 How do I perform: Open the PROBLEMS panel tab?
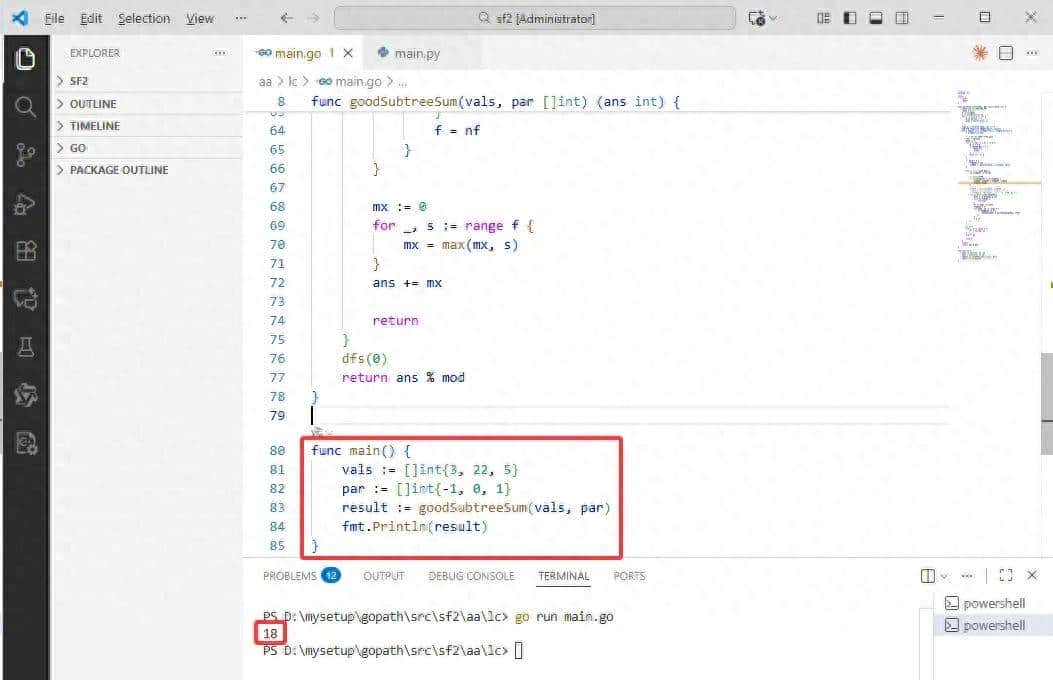tap(302, 576)
